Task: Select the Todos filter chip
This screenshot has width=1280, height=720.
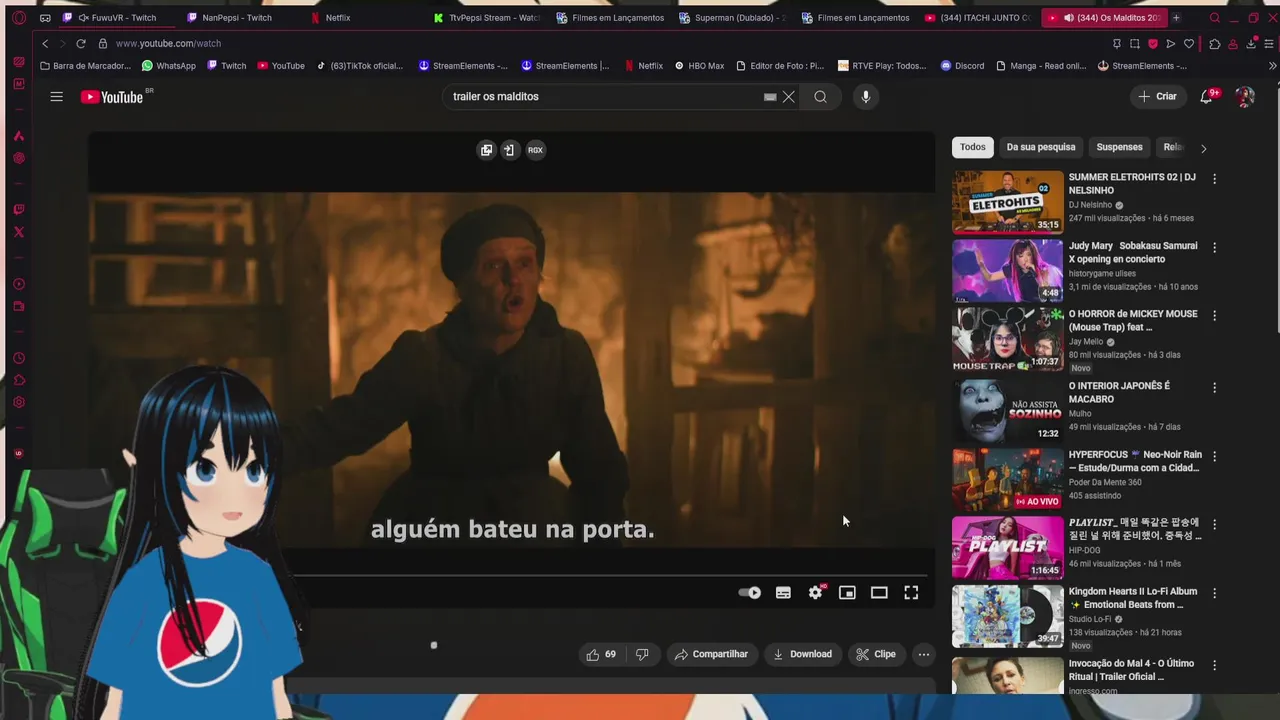Action: (x=973, y=147)
